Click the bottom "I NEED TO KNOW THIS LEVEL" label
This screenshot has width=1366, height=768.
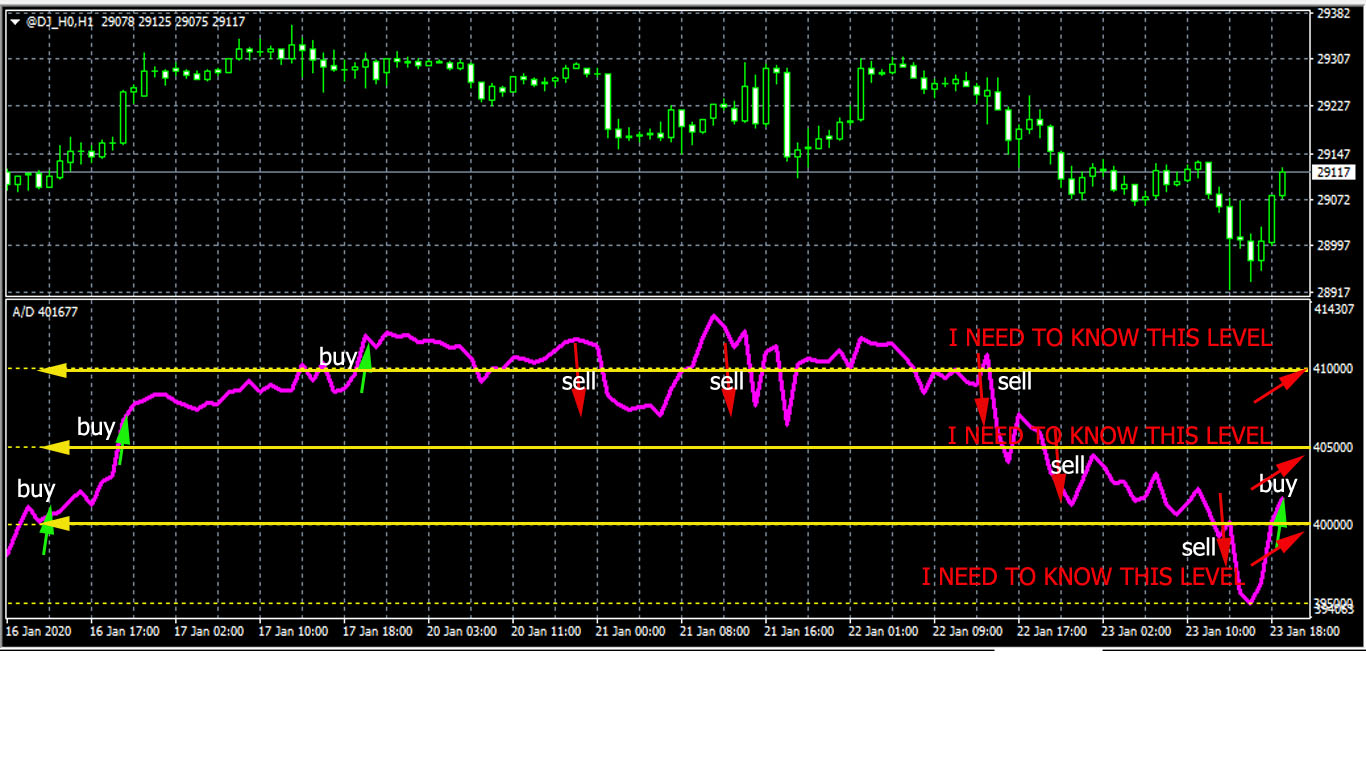[x=1083, y=576]
